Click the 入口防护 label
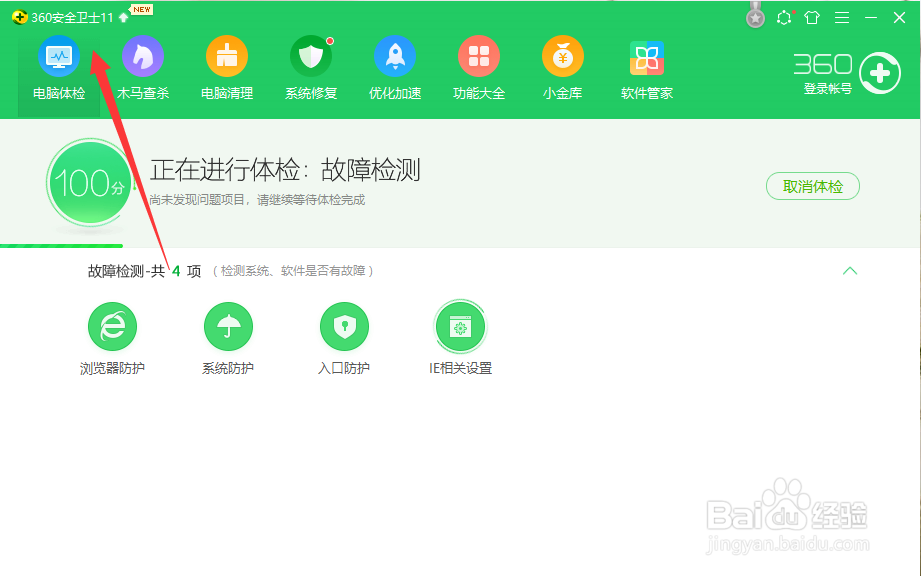 tap(344, 368)
